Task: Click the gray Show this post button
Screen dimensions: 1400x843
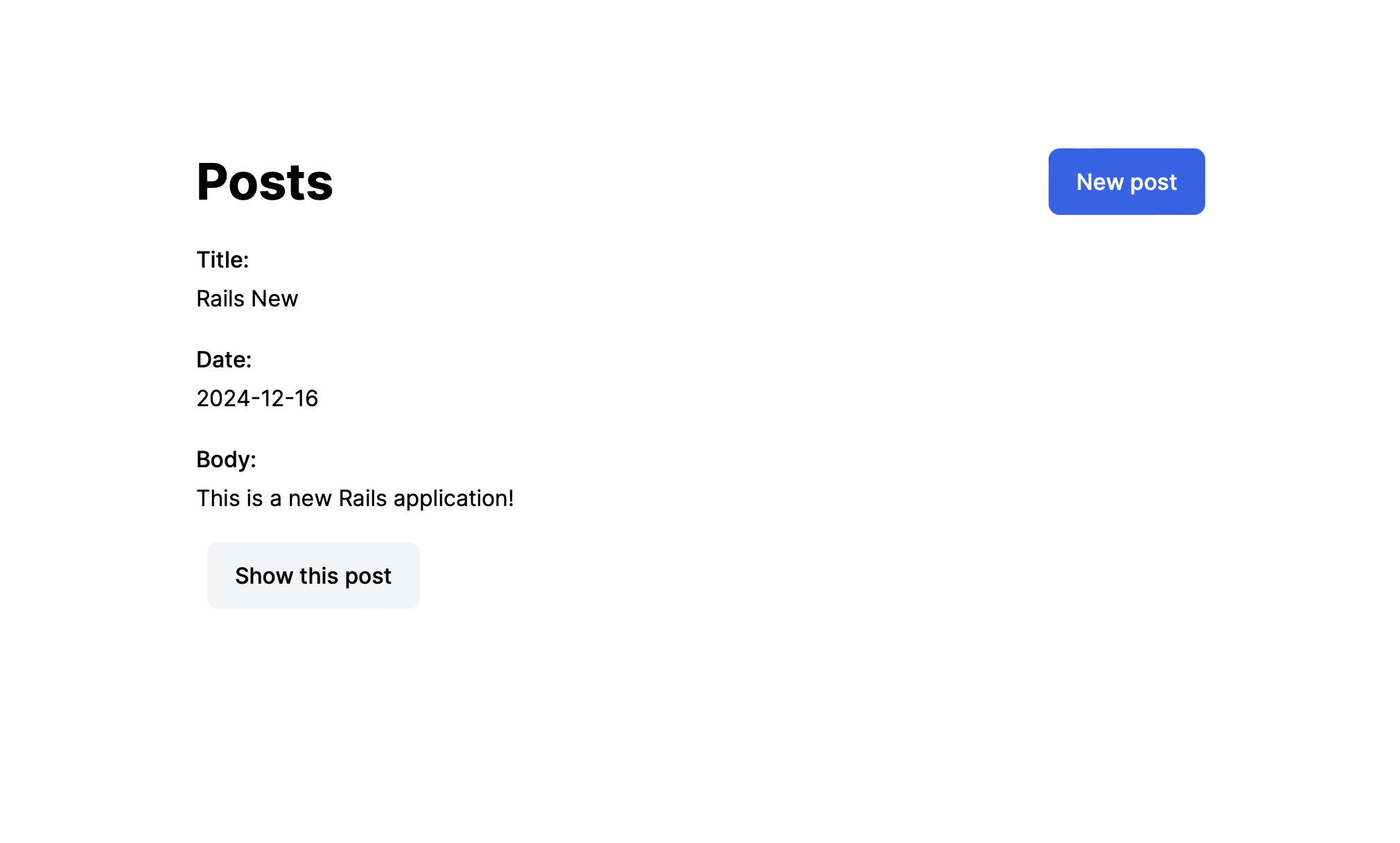Action: [x=313, y=575]
